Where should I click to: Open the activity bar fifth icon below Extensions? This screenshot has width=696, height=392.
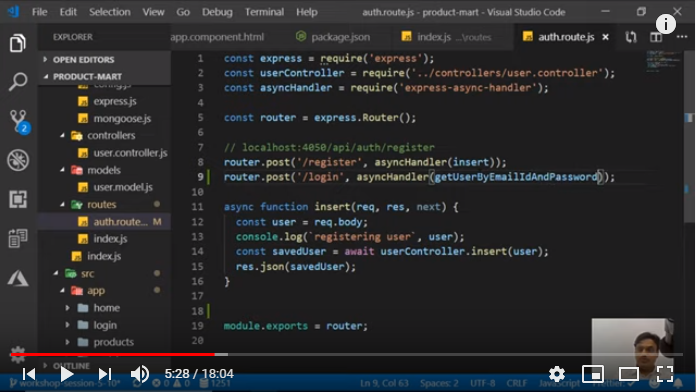coord(18,238)
